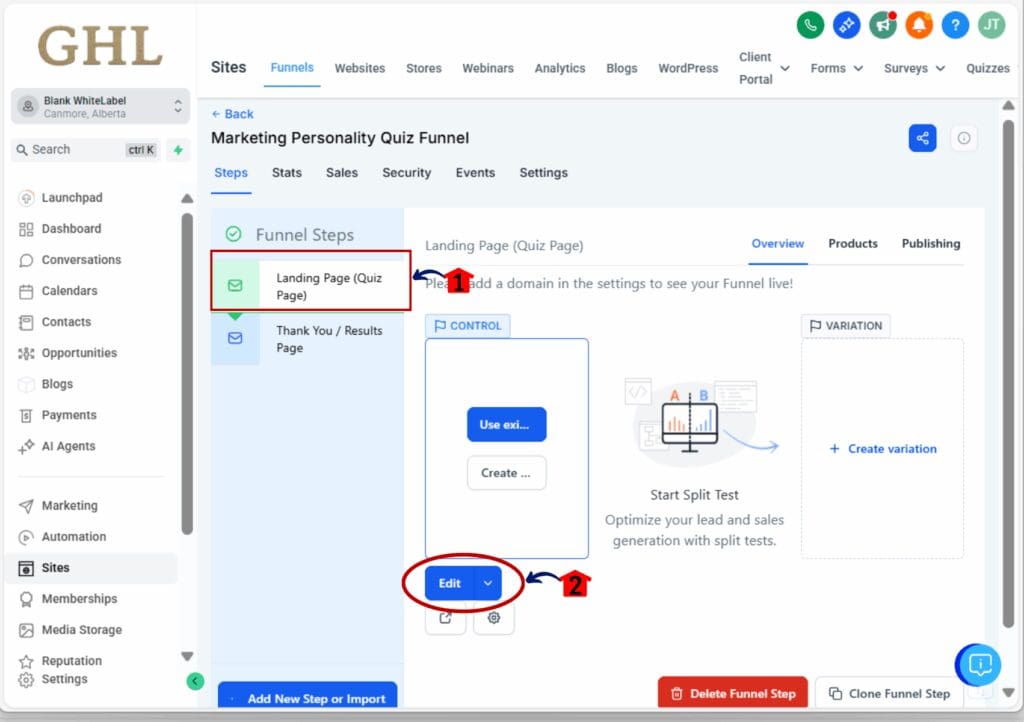Click the green megaphone announcements icon
1024x722 pixels.
click(x=883, y=25)
